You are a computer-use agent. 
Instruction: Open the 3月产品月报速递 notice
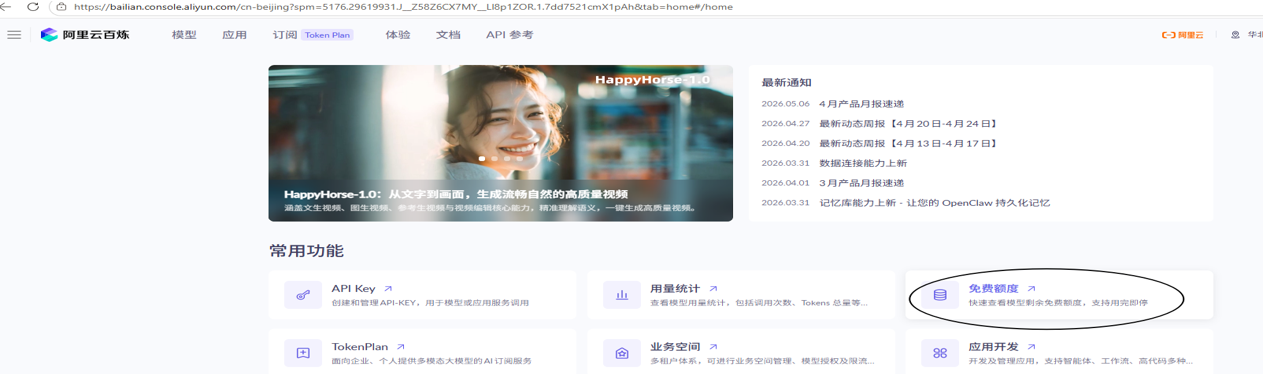[x=861, y=183]
